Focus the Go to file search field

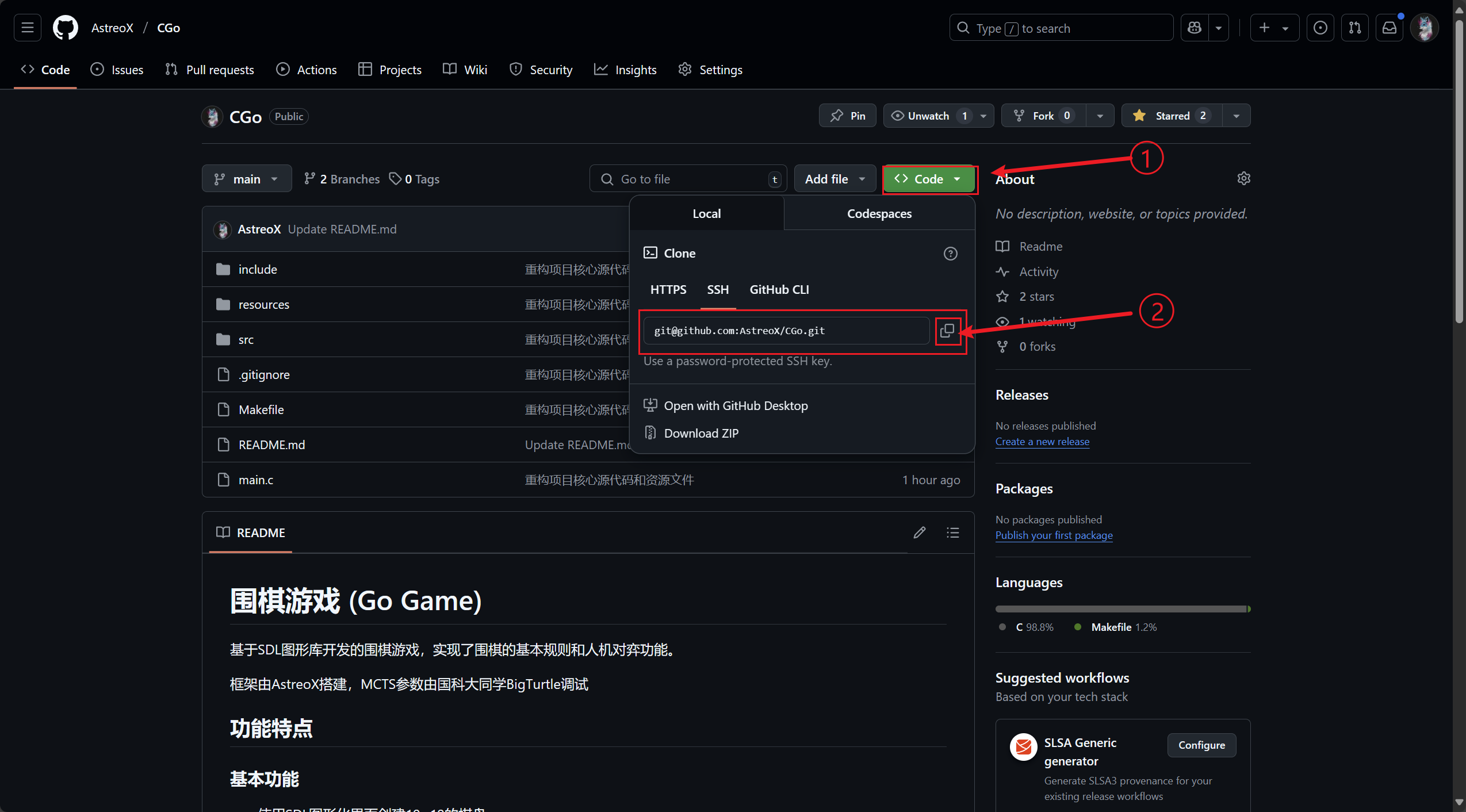[688, 179]
